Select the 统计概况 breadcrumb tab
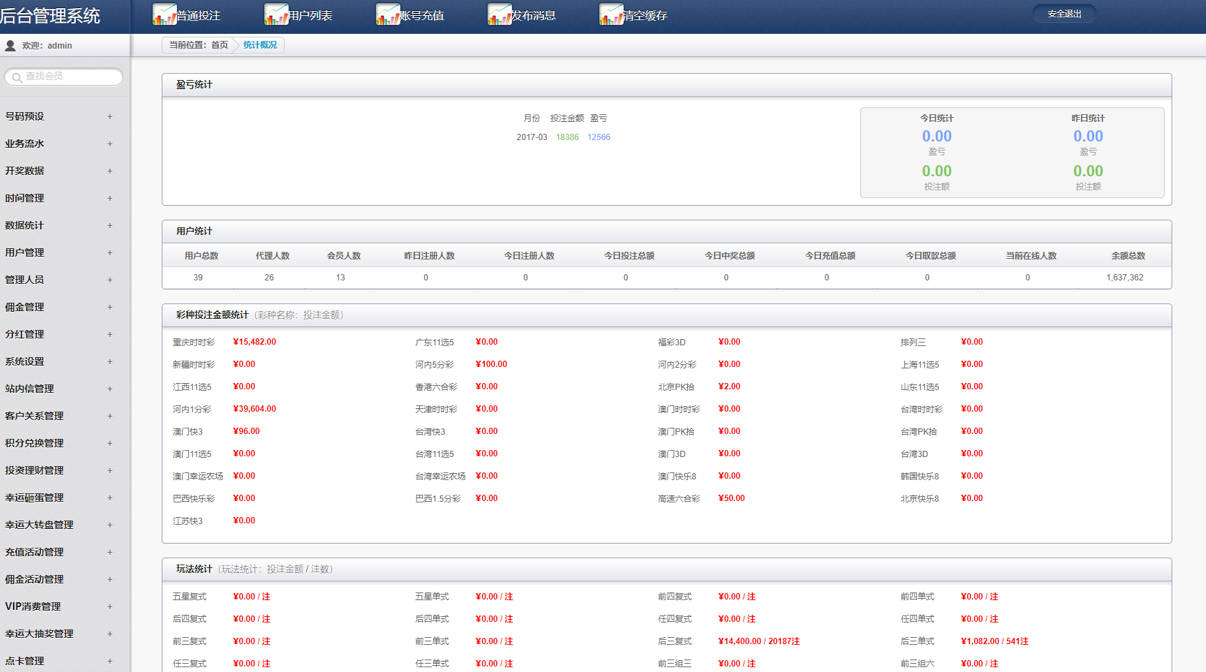1206x672 pixels. click(260, 45)
